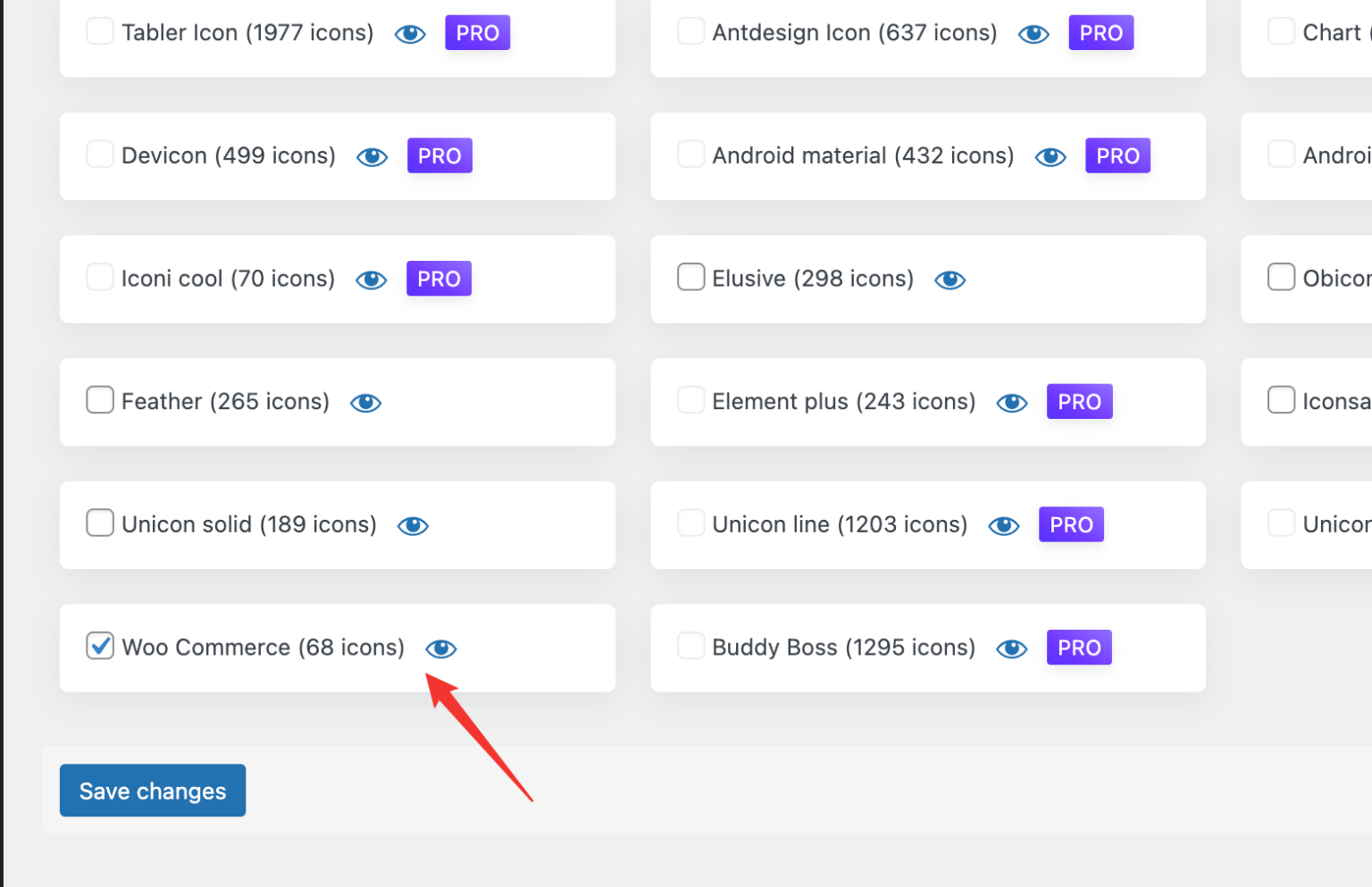The image size is (1372, 887).
Task: Preview Iconi cool icons with eye
Action: 371,280
